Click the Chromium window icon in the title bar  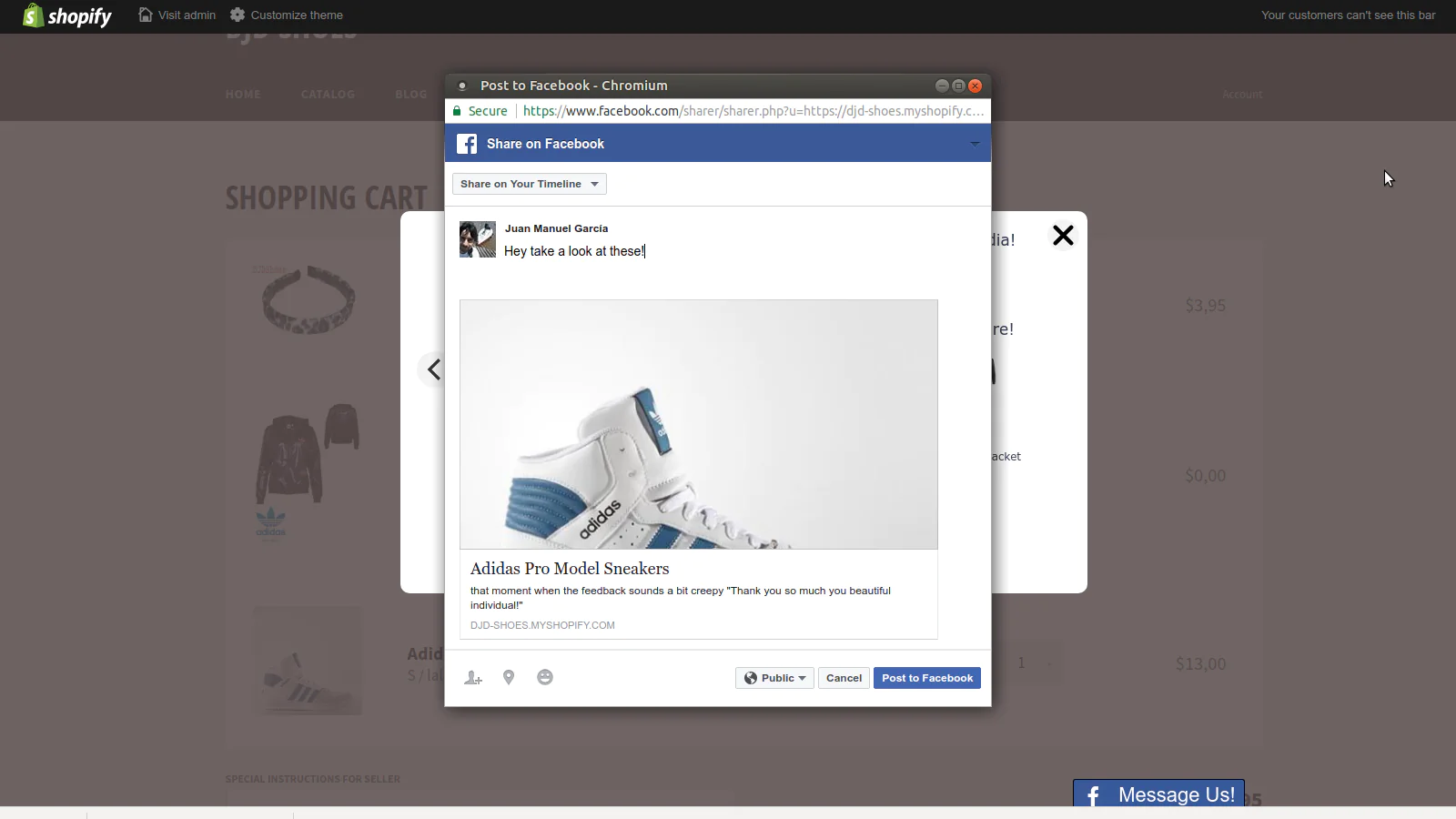tap(462, 86)
